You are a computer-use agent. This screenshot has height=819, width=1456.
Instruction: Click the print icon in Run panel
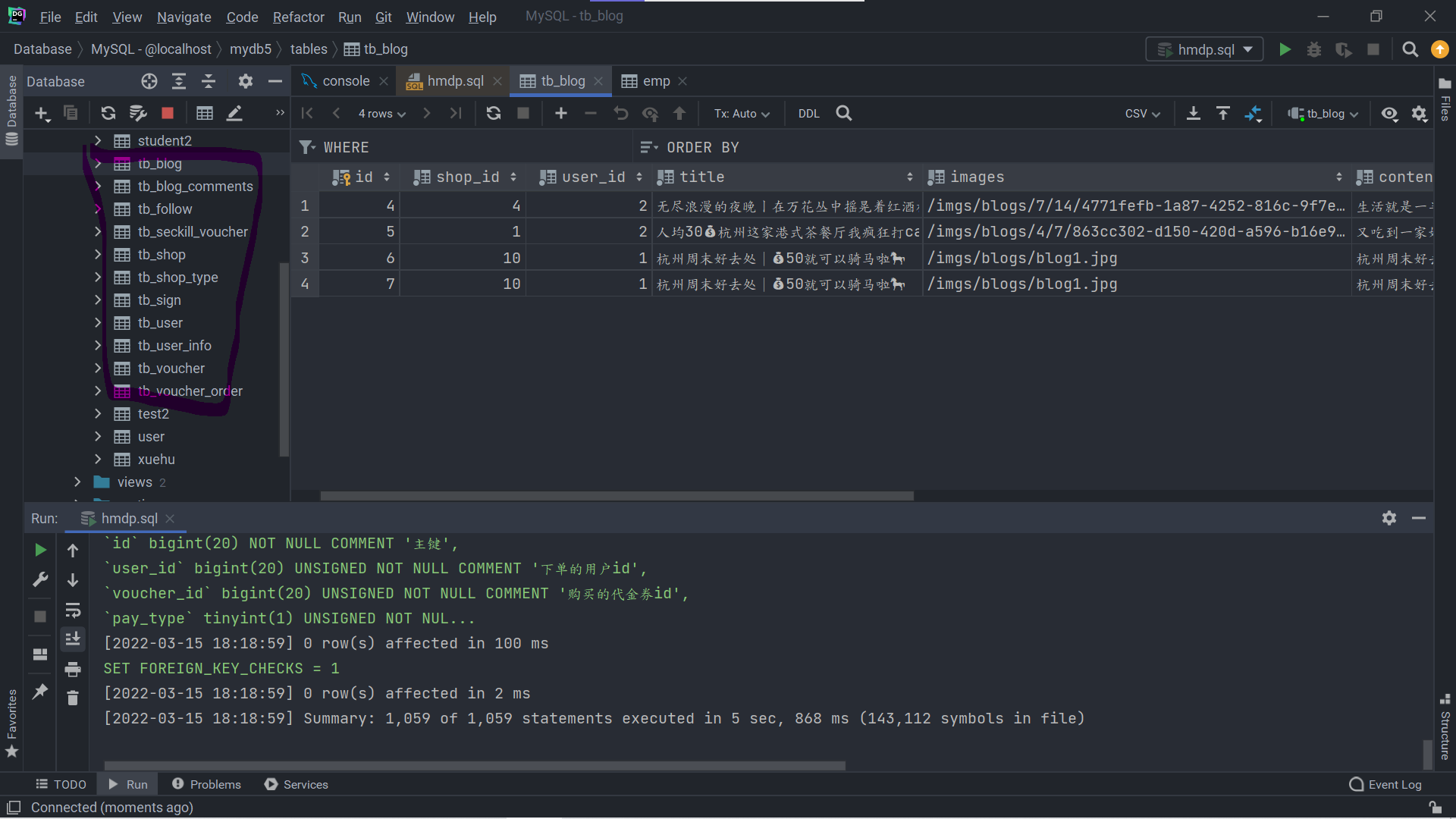tap(73, 669)
